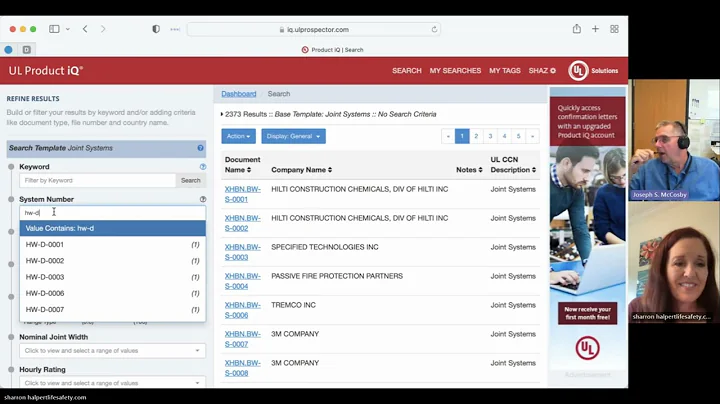Open document XHBN.BW-S-0001
Viewport: 720px width, 404px height.
click(242, 194)
